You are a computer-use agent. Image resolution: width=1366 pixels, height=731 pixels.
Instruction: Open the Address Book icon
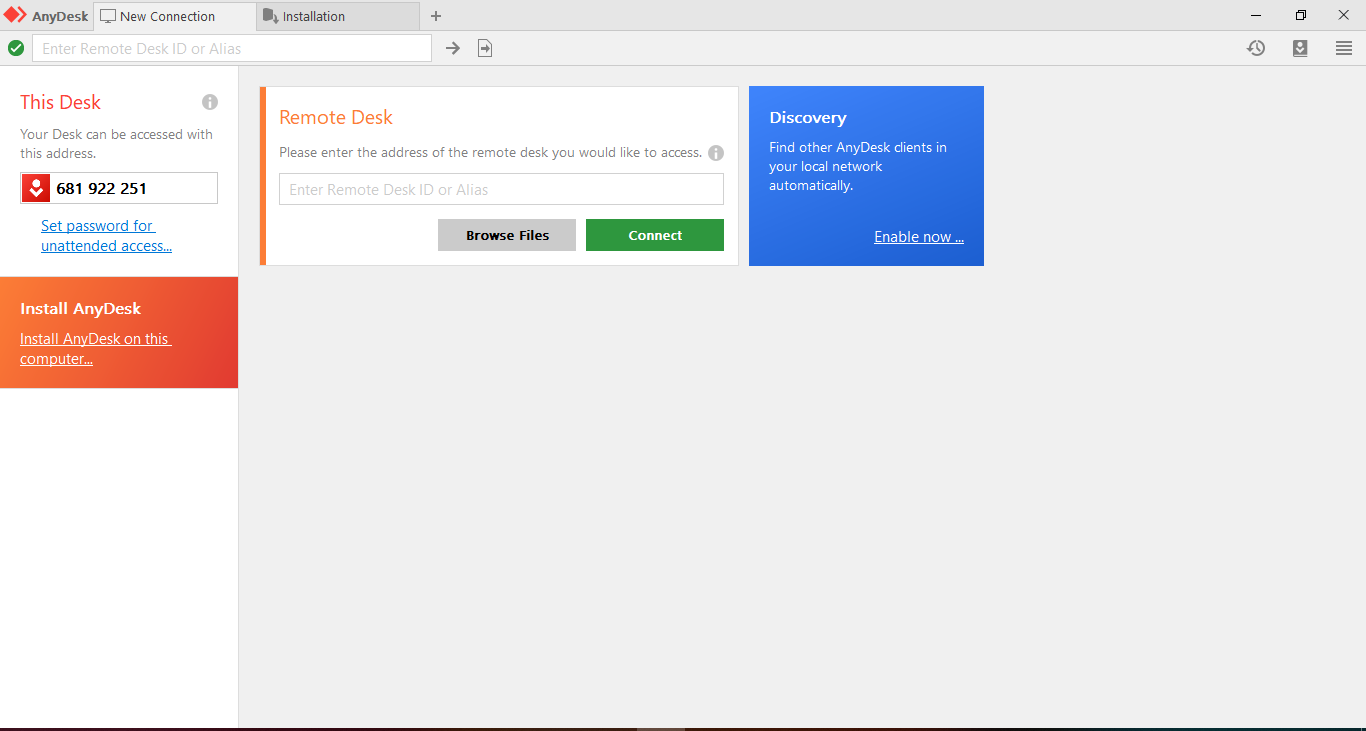1300,47
